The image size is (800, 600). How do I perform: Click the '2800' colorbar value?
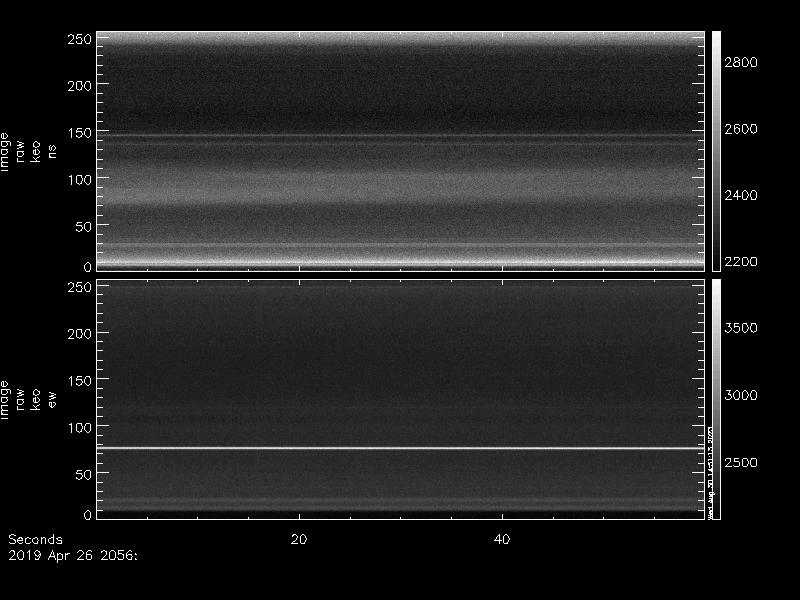point(741,62)
